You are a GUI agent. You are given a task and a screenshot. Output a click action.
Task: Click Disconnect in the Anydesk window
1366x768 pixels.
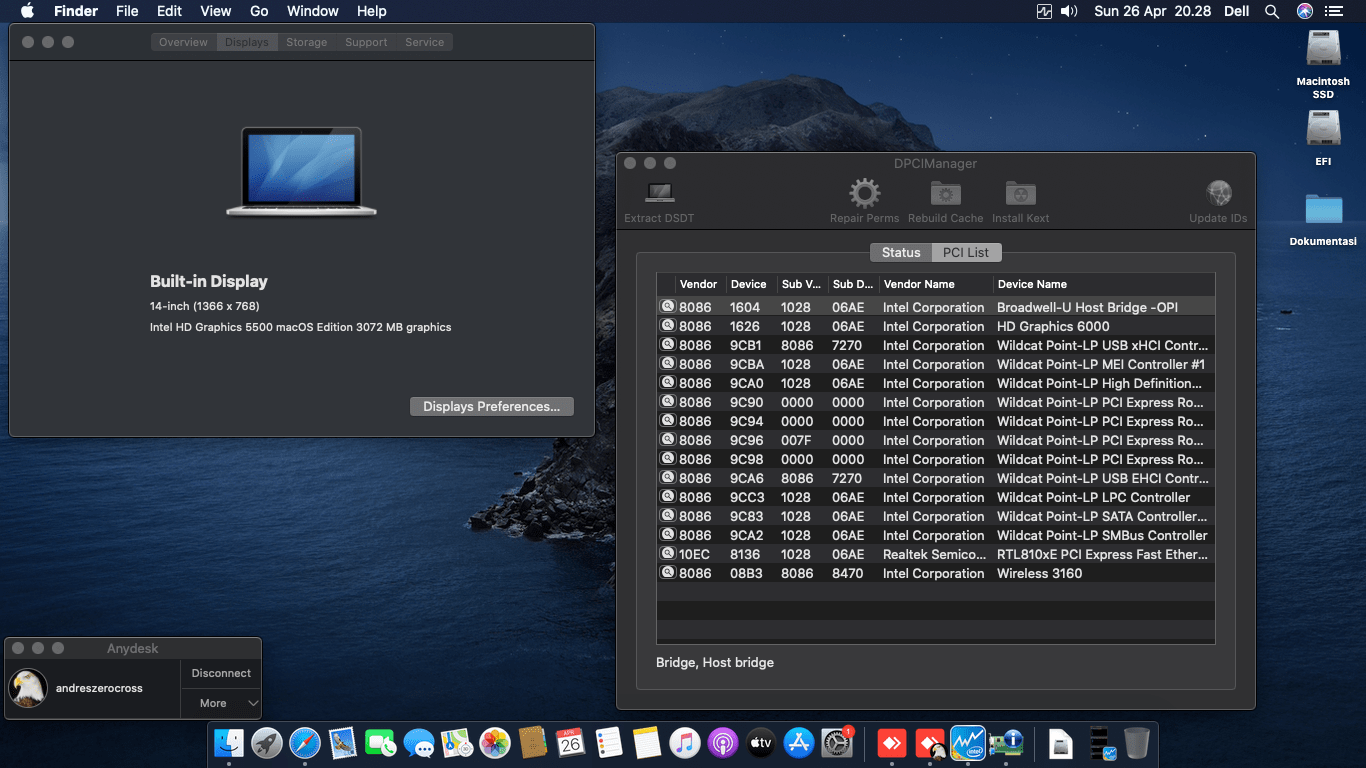[221, 673]
